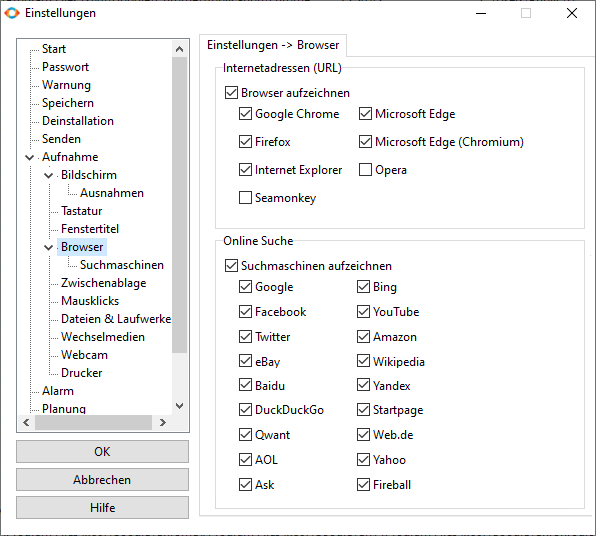Click the Abbrechen button
The width and height of the screenshot is (596, 536).
(102, 480)
